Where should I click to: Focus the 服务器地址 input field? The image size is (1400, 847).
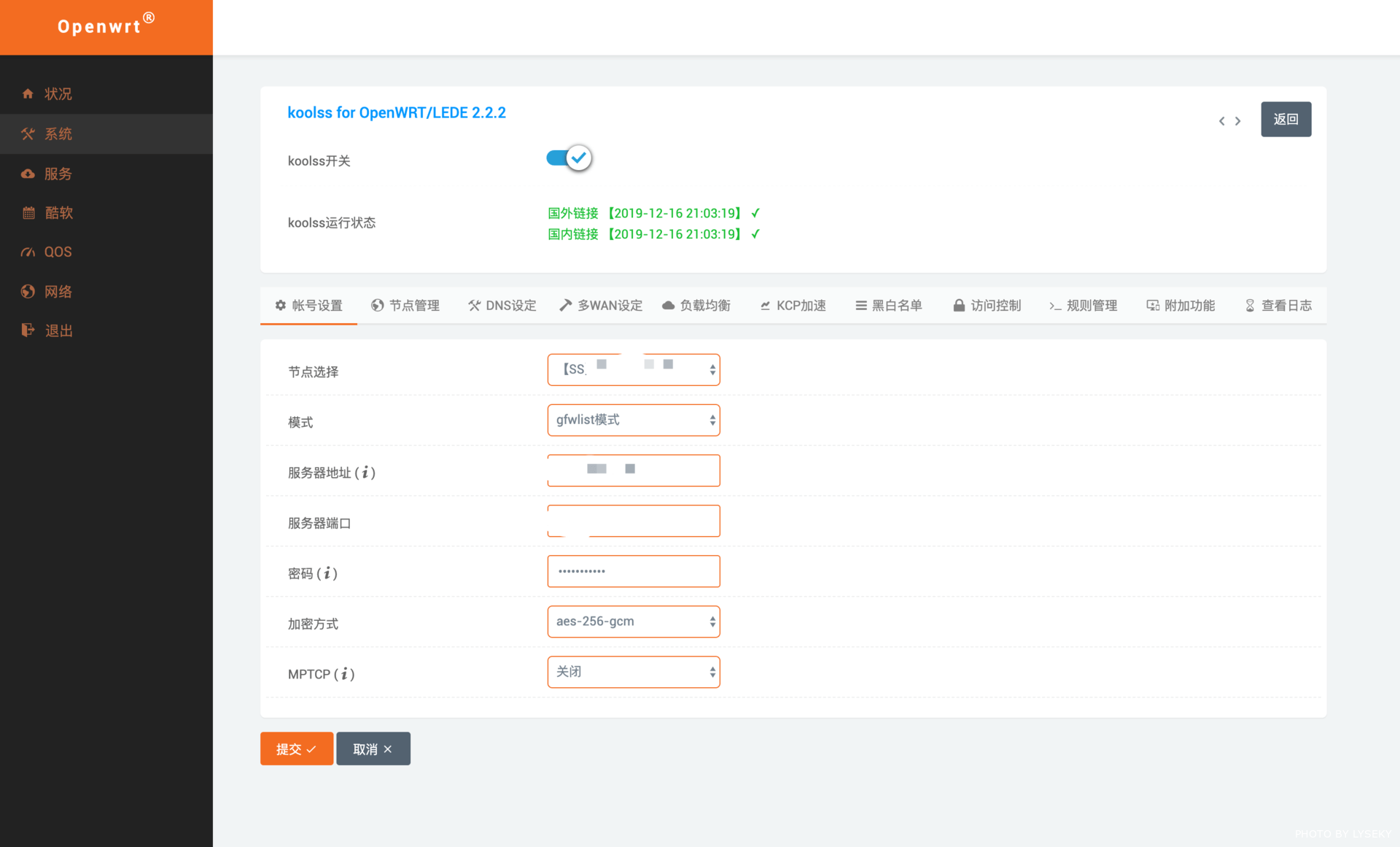[634, 471]
